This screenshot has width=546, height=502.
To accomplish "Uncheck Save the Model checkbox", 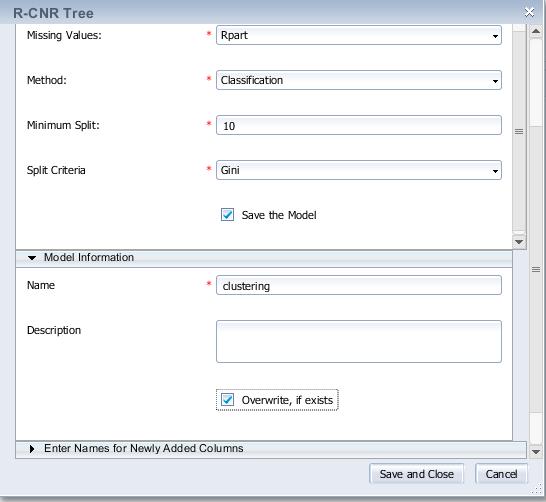I will tap(227, 215).
